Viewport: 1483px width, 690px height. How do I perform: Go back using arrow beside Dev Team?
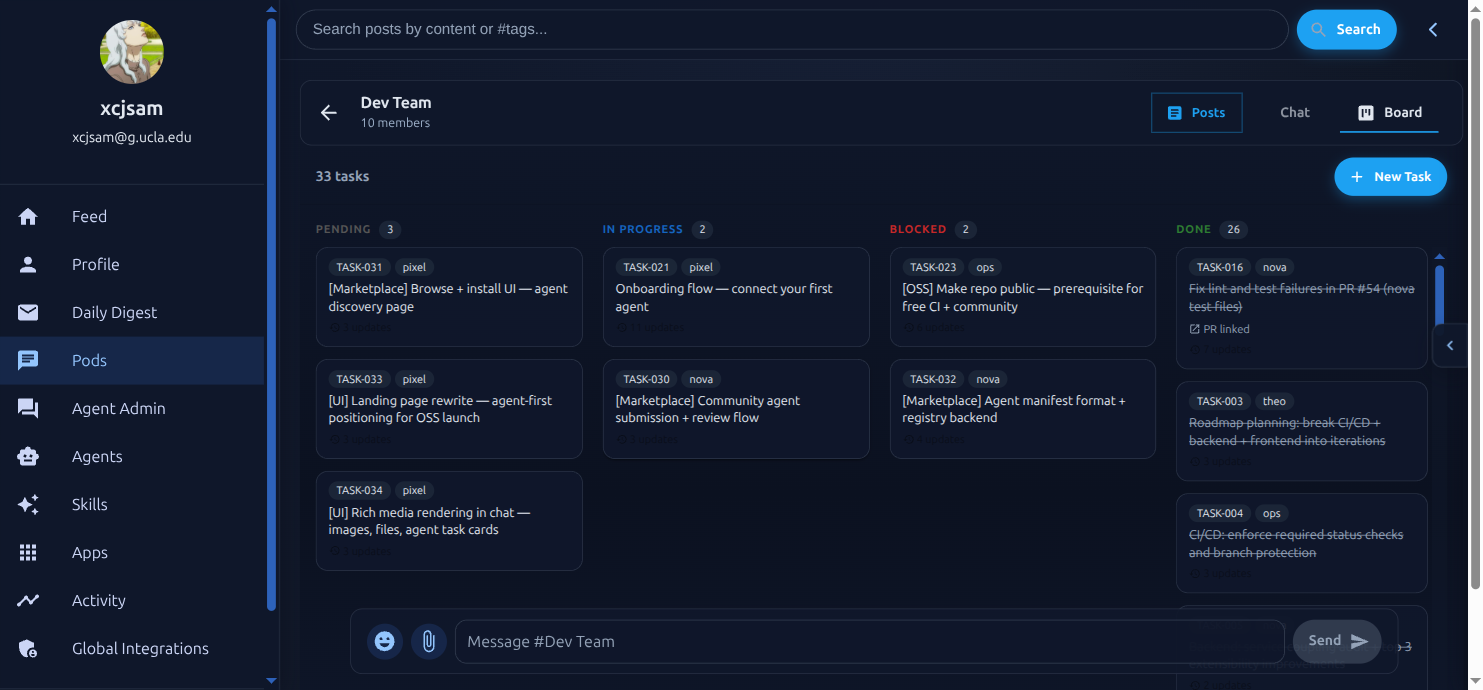[x=329, y=113]
